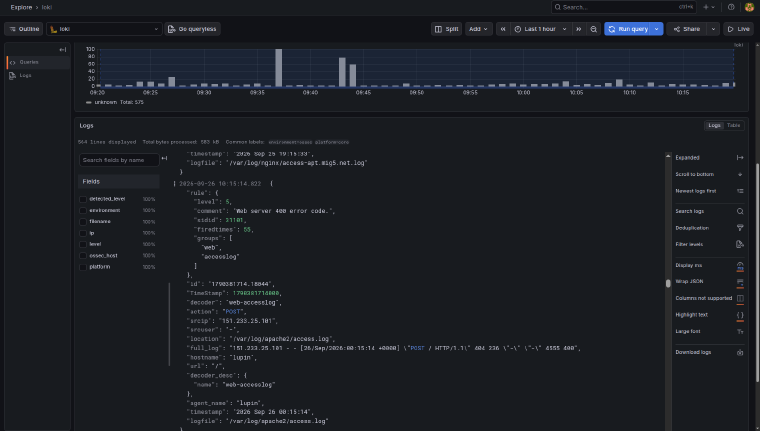Open Run query interval dropdown arrow
Image resolution: width=760 pixels, height=431 pixels.
[657, 29]
